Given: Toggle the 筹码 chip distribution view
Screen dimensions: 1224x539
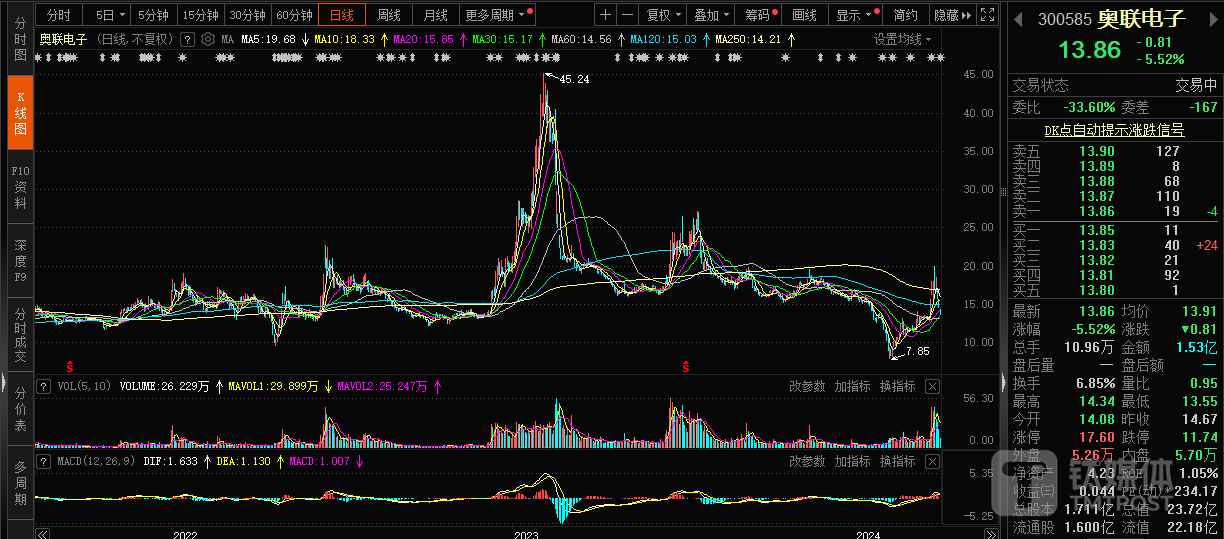Looking at the screenshot, I should click(x=759, y=15).
